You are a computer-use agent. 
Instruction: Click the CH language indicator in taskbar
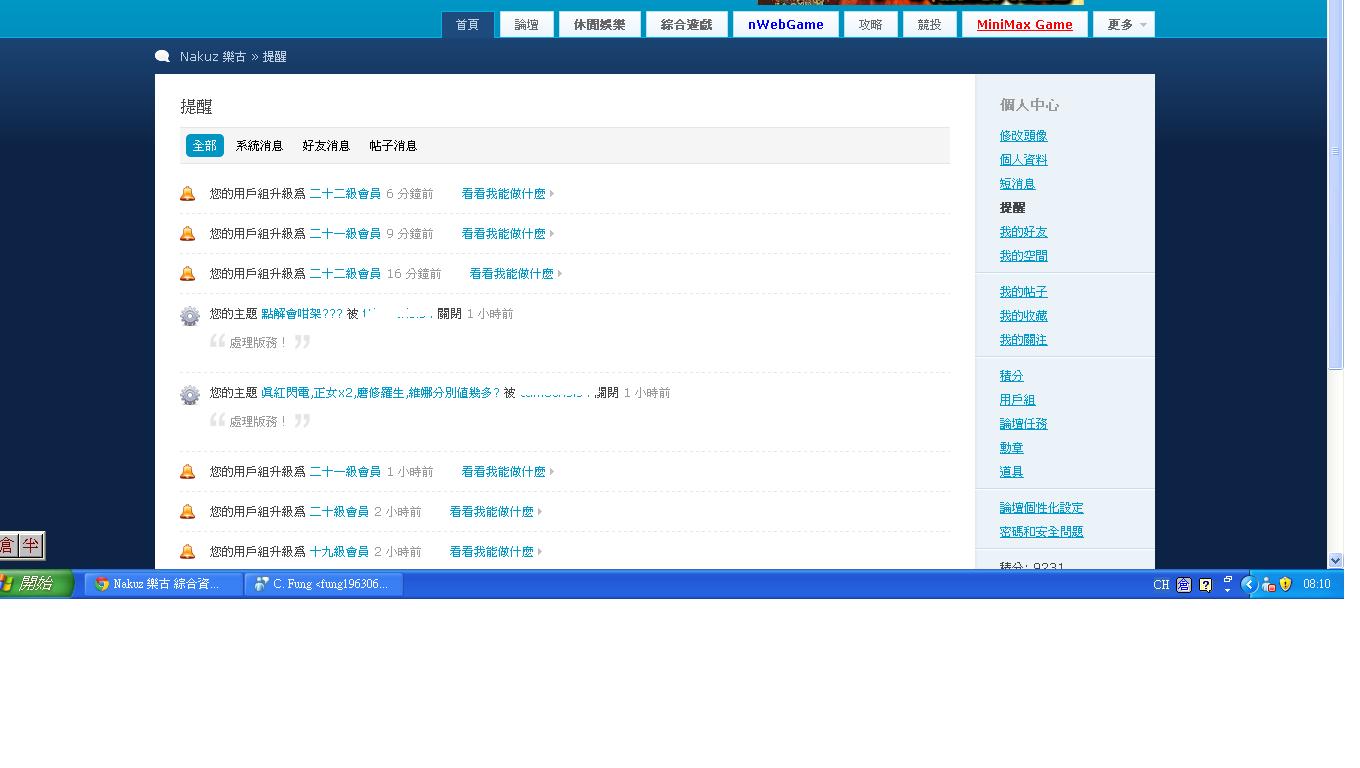click(x=1161, y=585)
